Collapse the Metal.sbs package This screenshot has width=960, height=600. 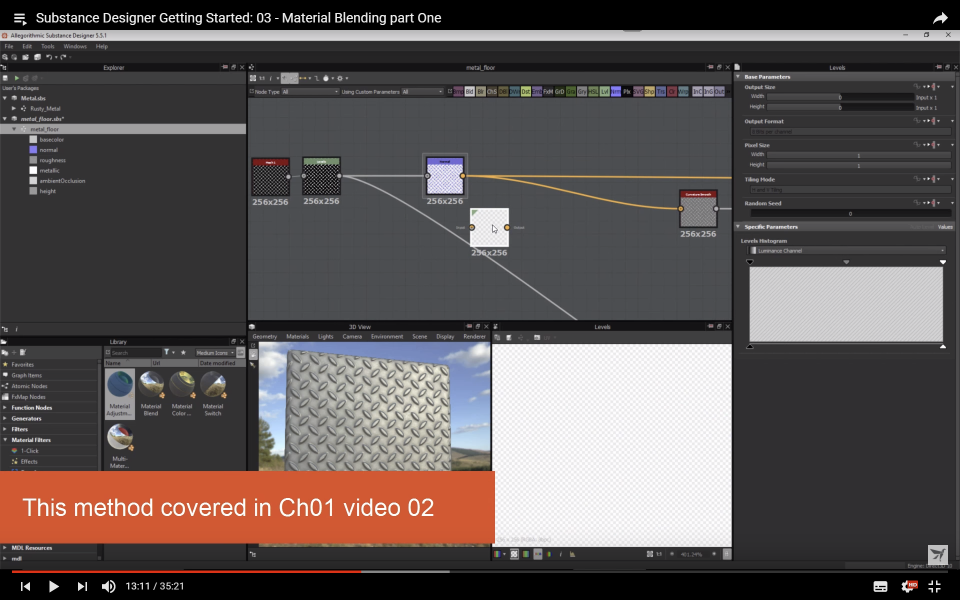tap(5, 98)
